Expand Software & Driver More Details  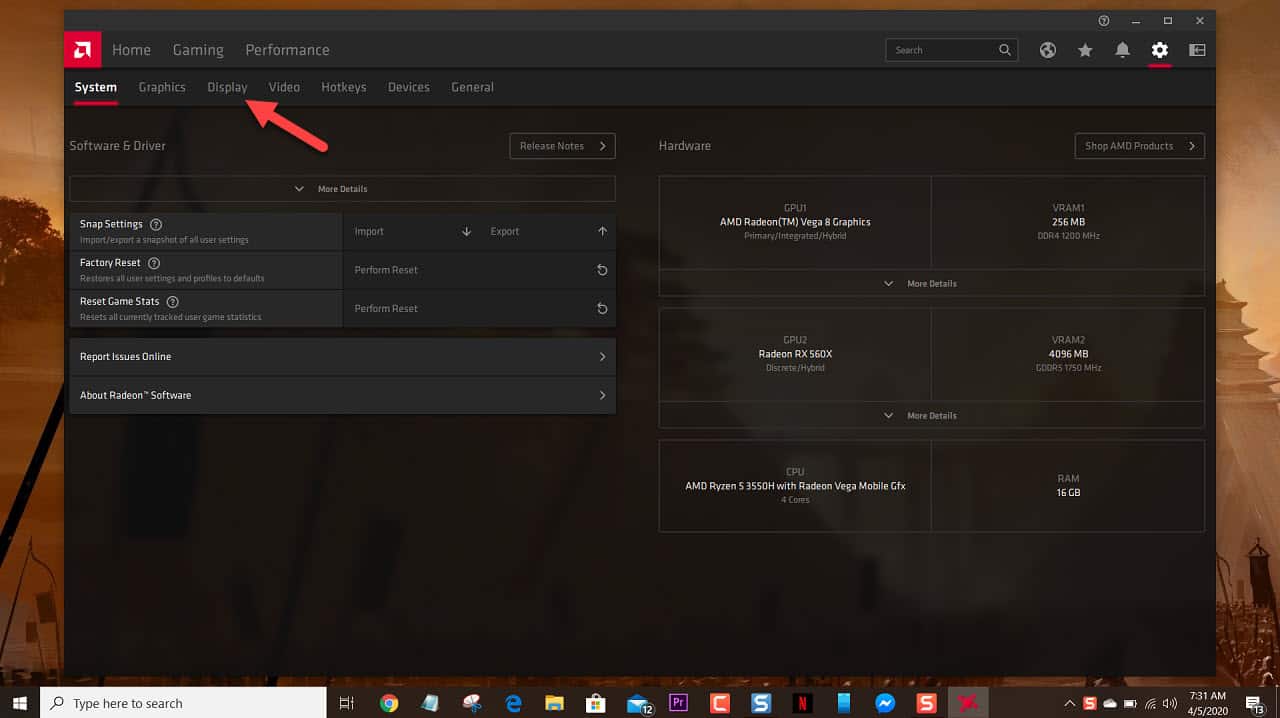coord(342,189)
